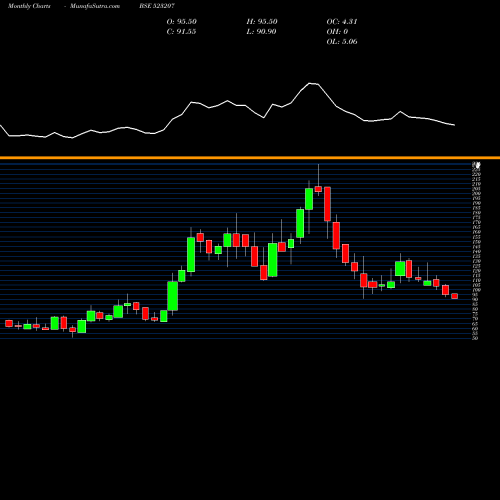This screenshot has width=500, height=500.
Task: Click the low value 'L: 90.90'
Action: coord(261,32)
